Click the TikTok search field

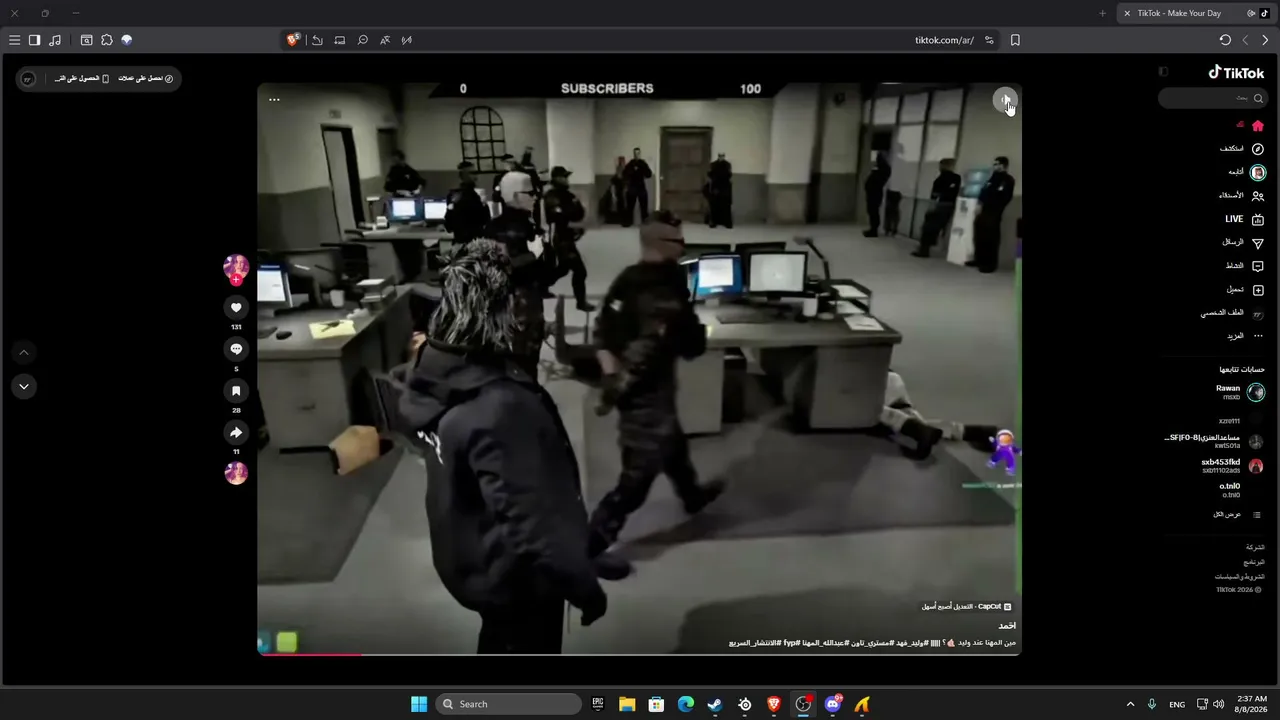click(x=1213, y=98)
